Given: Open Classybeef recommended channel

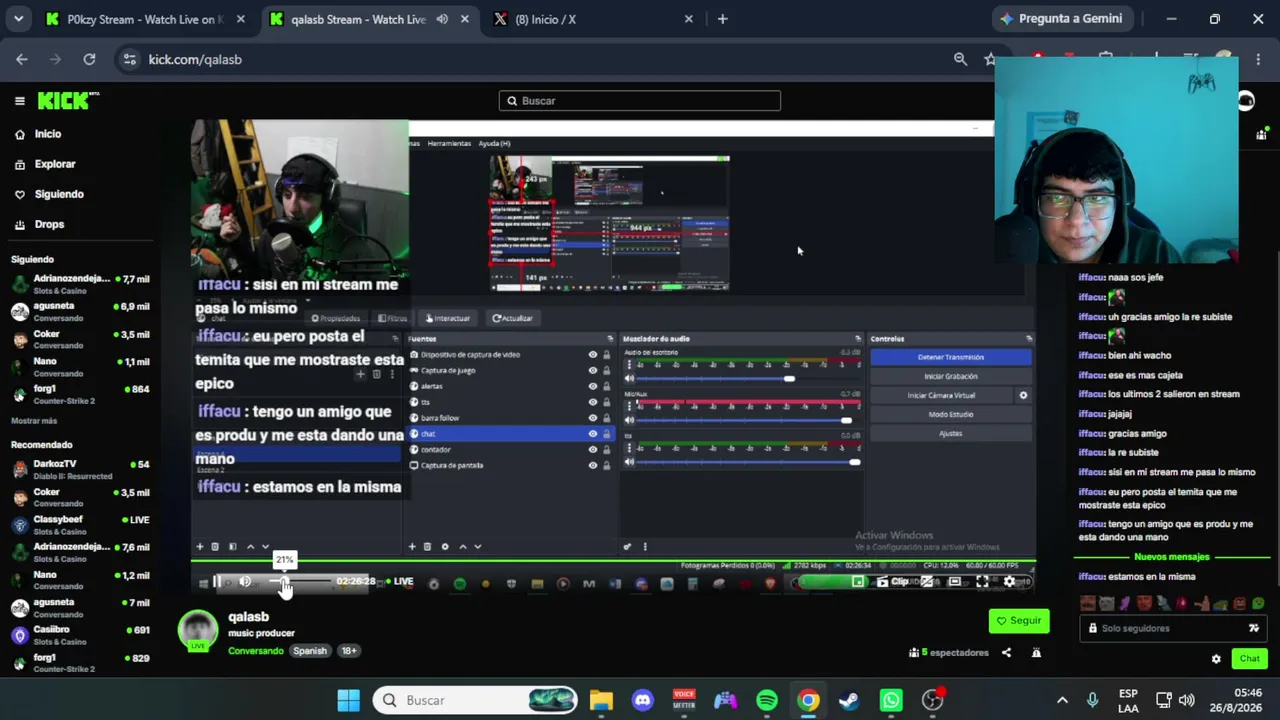Looking at the screenshot, I should point(81,525).
